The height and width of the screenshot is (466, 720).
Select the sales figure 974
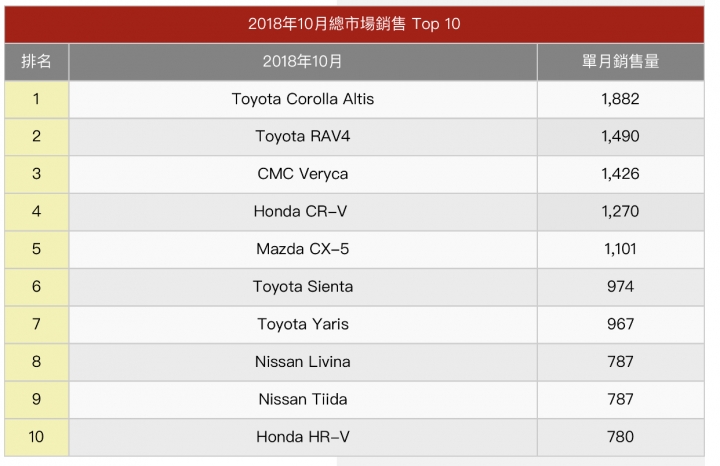[620, 287]
